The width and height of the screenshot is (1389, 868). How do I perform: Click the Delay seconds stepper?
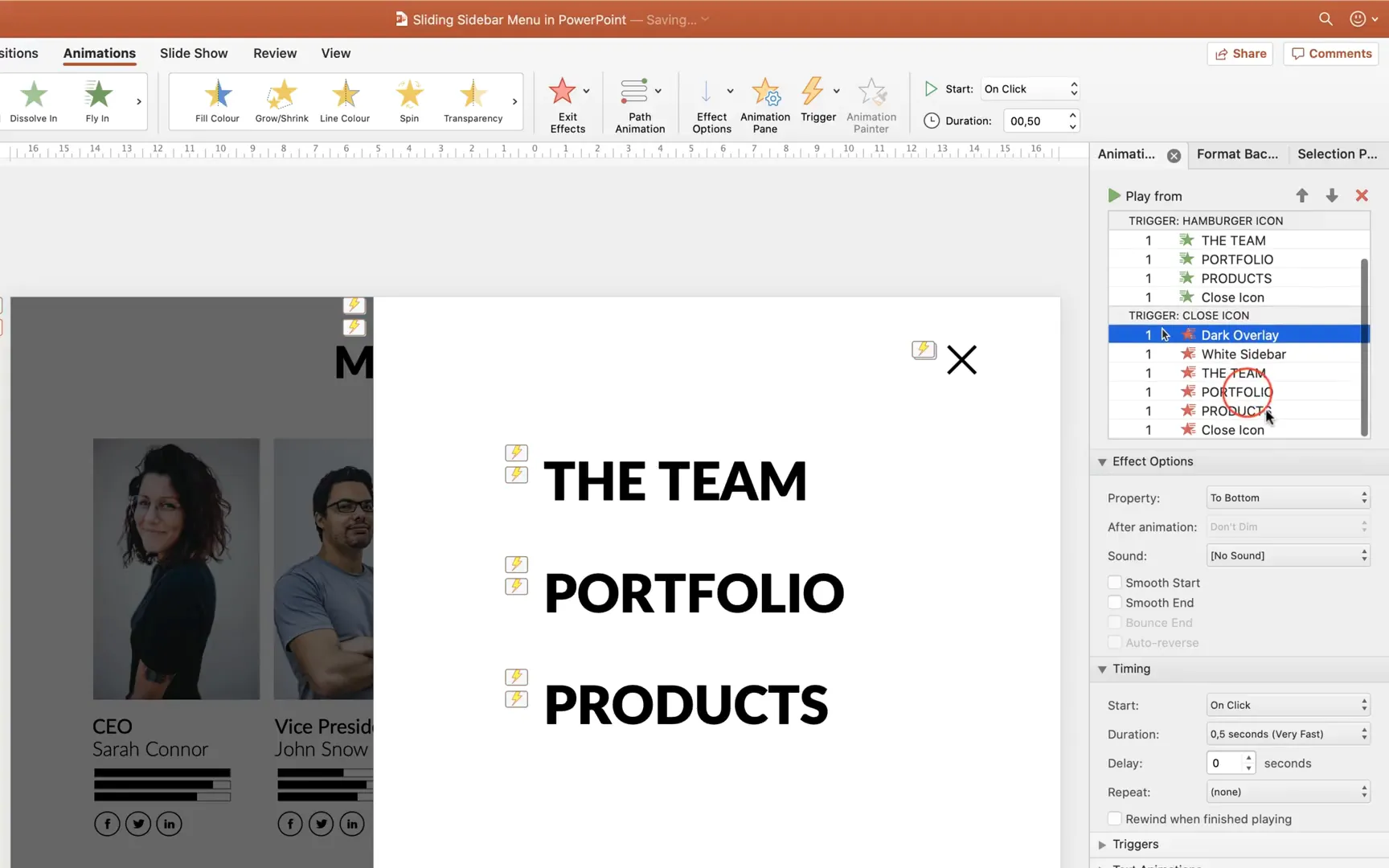pos(1248,763)
